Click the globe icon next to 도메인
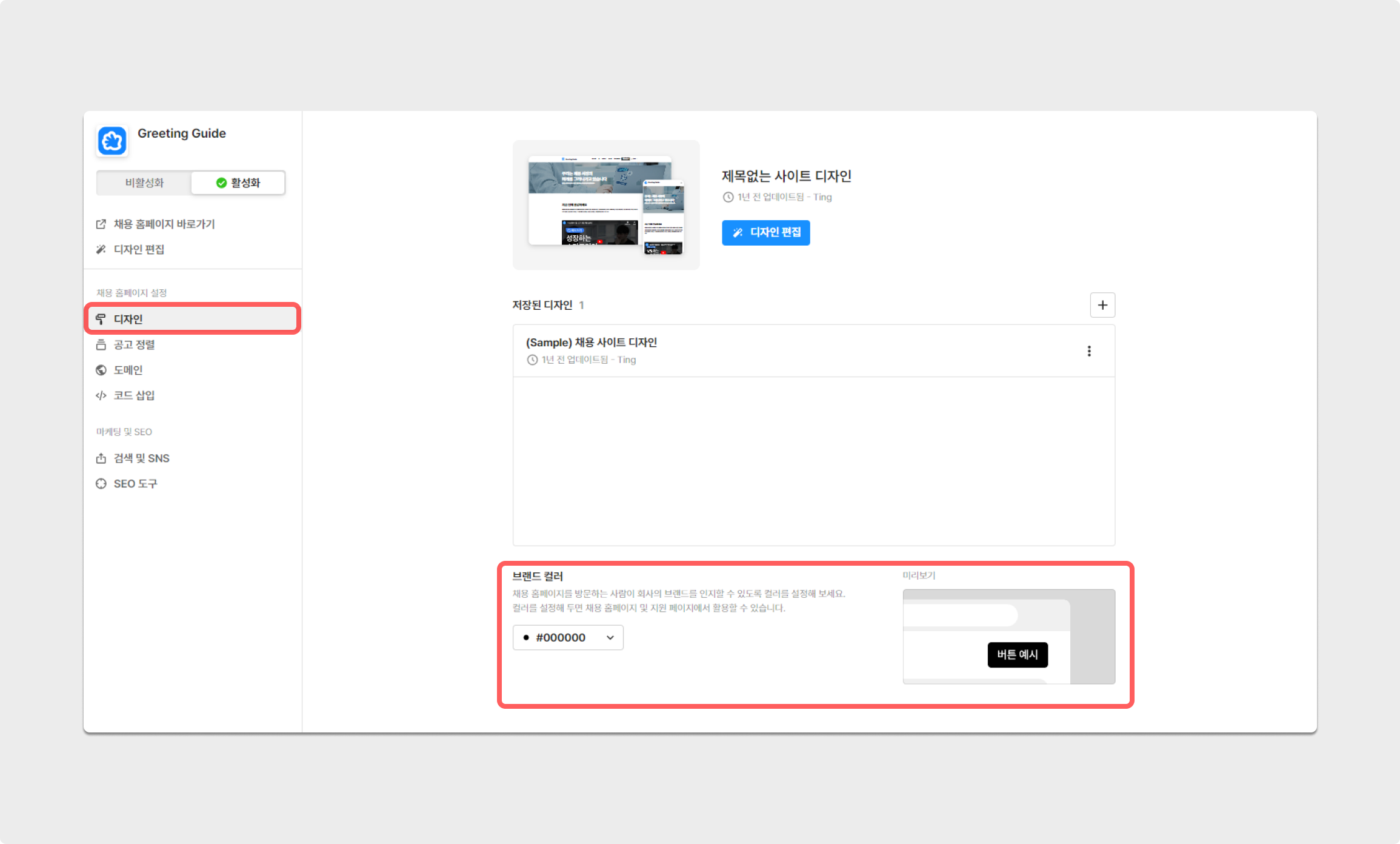Viewport: 1400px width, 844px height. click(101, 370)
